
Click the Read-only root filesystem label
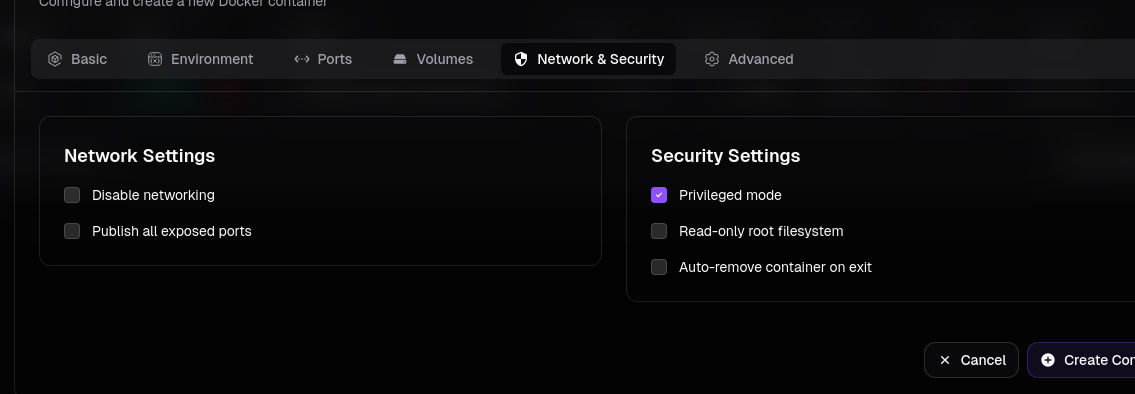(x=761, y=231)
